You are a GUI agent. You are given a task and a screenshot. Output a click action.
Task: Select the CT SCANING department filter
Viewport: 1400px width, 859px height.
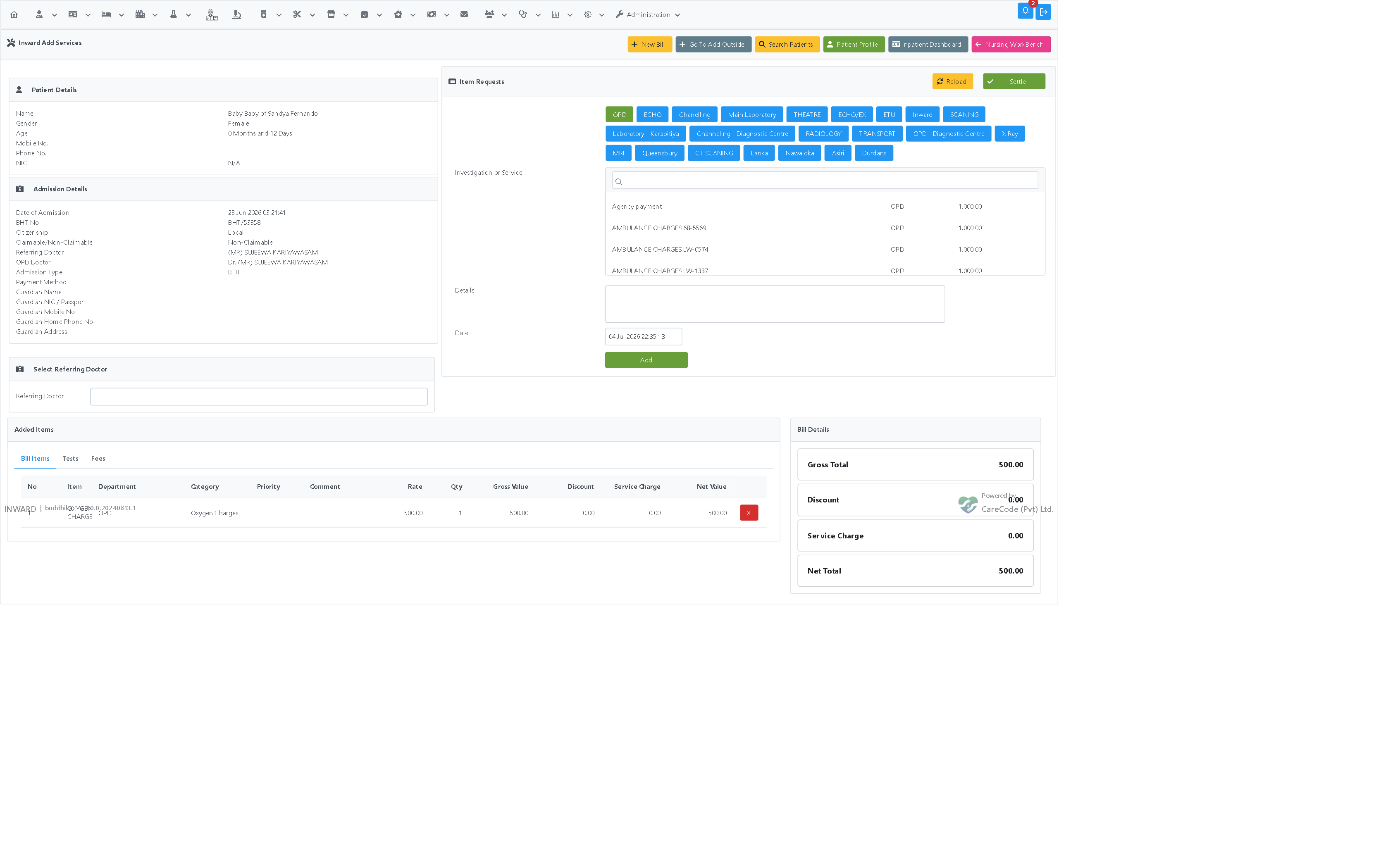point(713,153)
